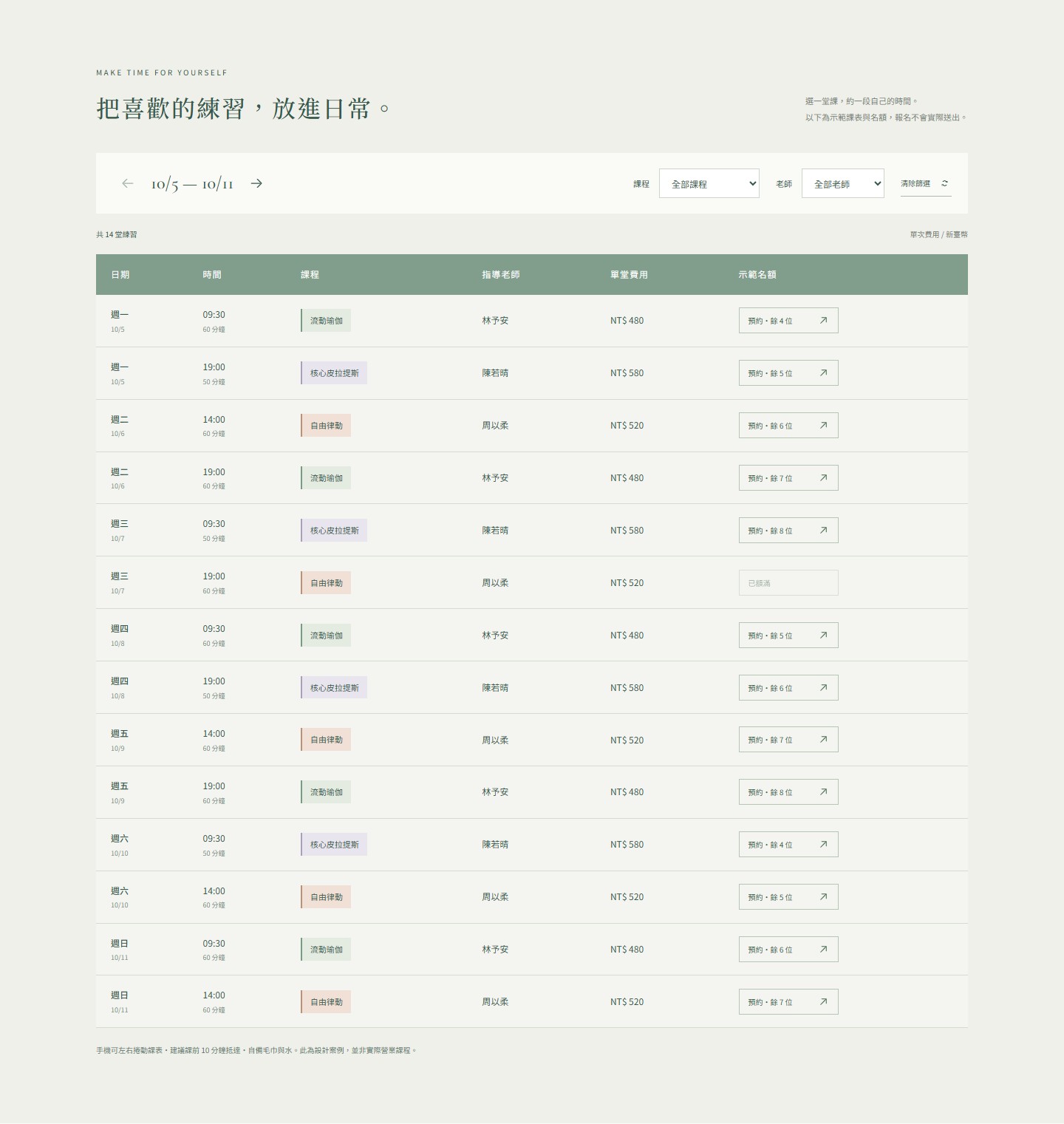
Task: Book Monday 19:00 核心皮拉提斯 class
Action: [x=788, y=373]
